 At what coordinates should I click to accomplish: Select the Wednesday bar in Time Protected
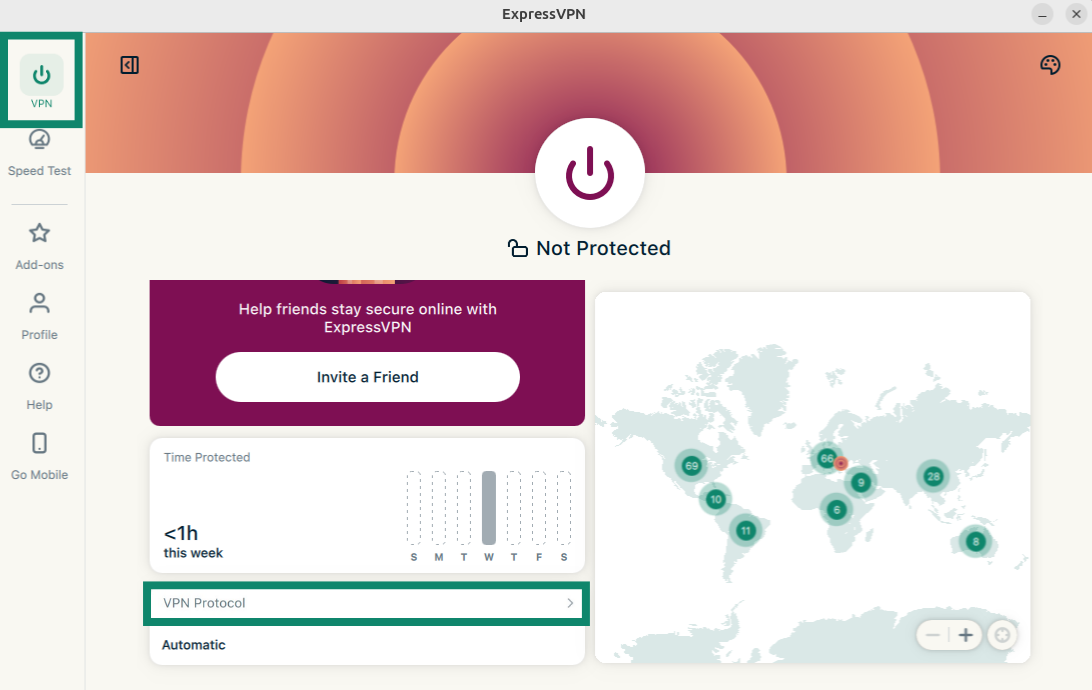[489, 507]
